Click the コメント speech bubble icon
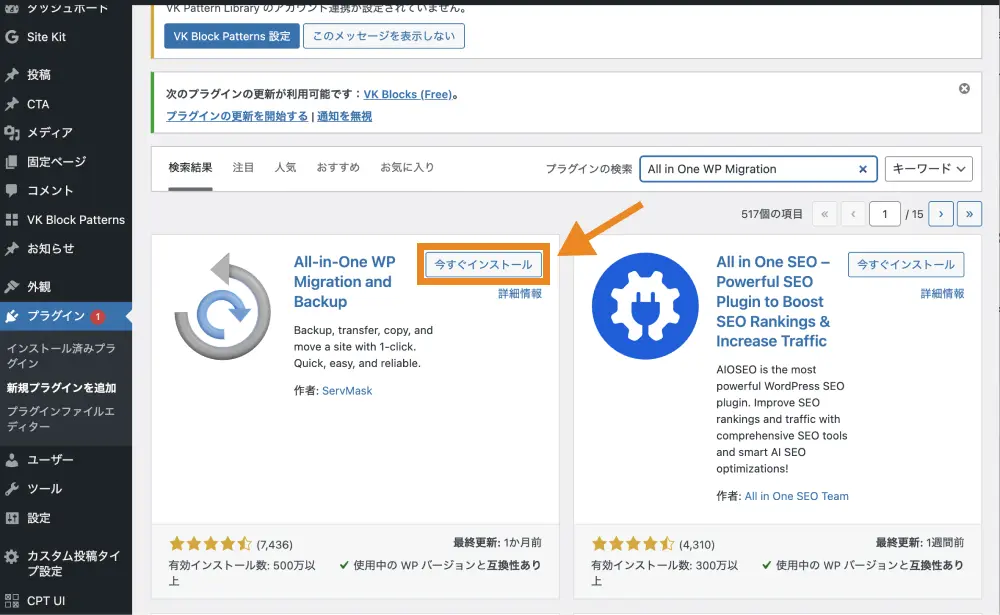 pyautogui.click(x=12, y=191)
